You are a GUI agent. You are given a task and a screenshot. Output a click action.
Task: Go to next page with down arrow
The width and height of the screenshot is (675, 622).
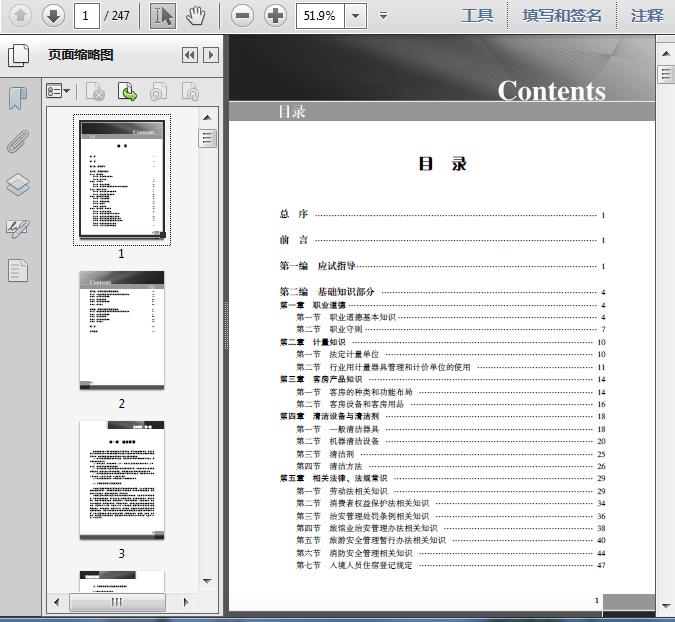tap(53, 16)
